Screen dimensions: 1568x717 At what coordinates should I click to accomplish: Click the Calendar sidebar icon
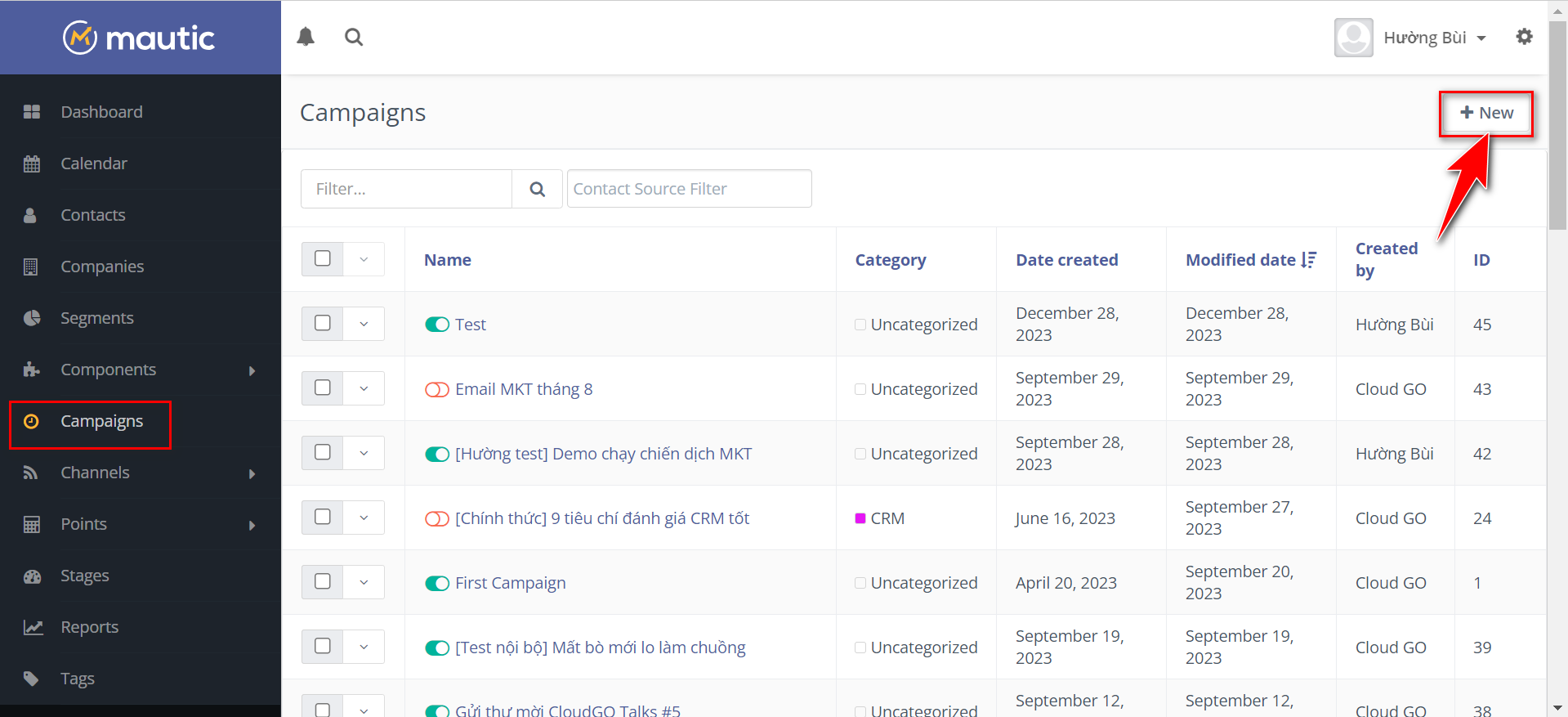[x=32, y=164]
